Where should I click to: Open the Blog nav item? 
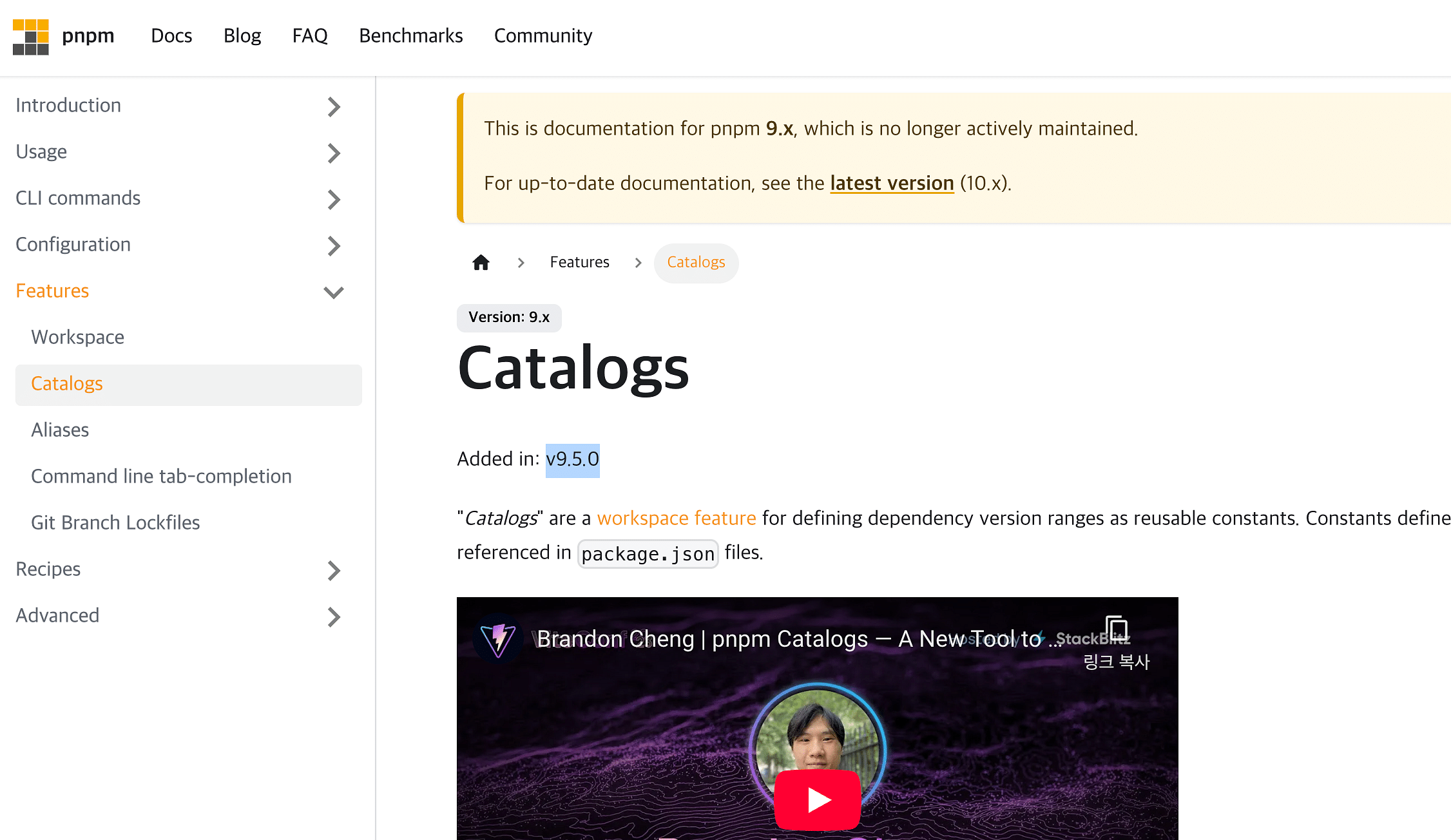pyautogui.click(x=242, y=35)
